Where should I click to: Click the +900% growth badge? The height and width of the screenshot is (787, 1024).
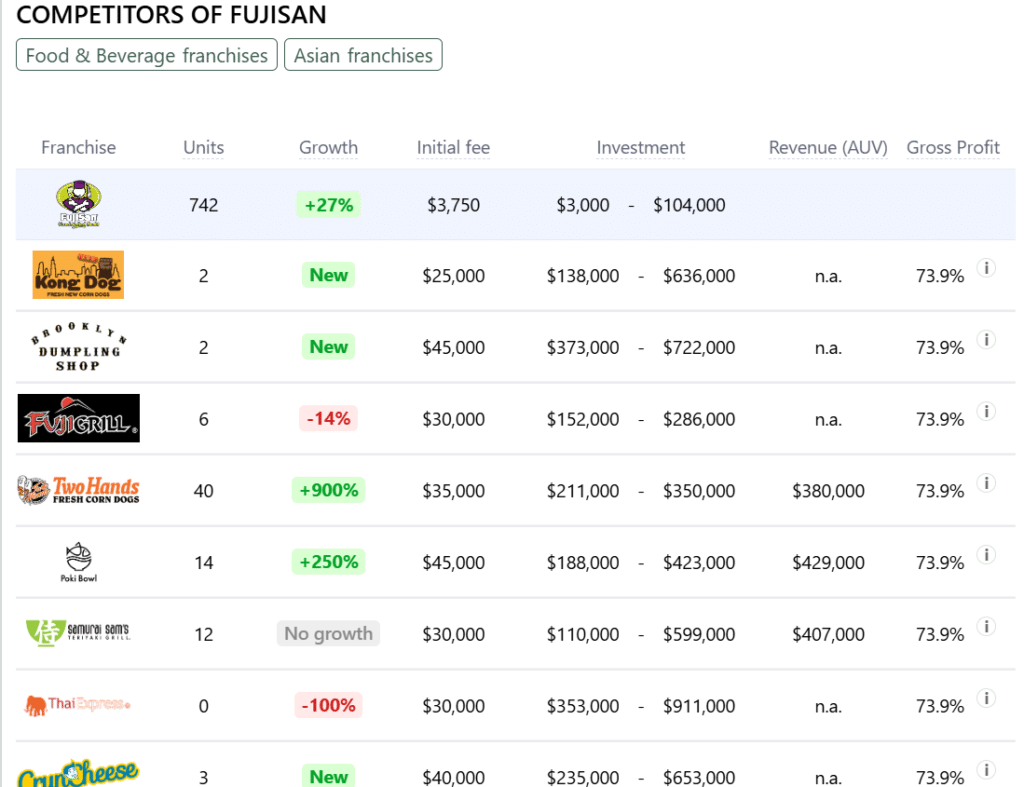tap(328, 490)
